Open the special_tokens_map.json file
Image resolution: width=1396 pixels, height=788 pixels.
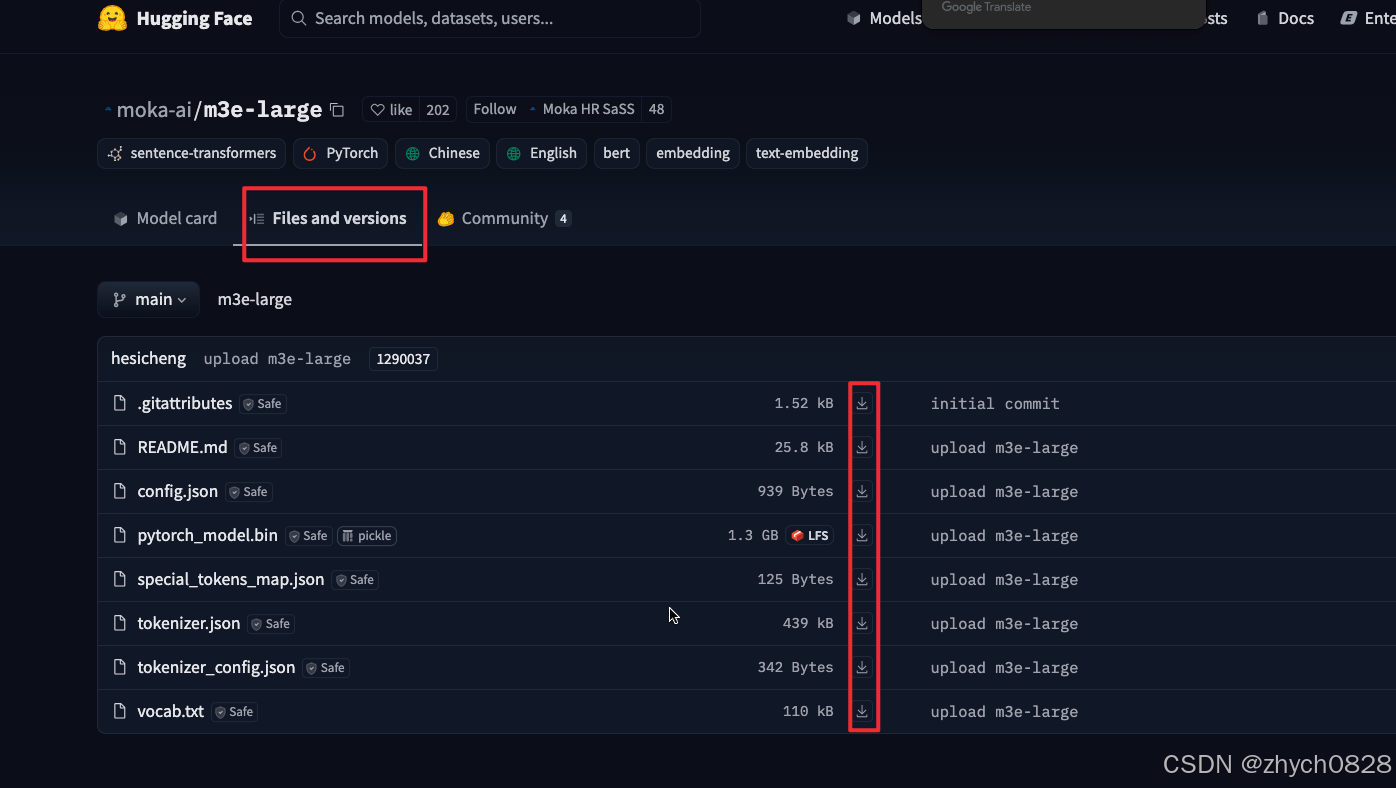coord(231,579)
